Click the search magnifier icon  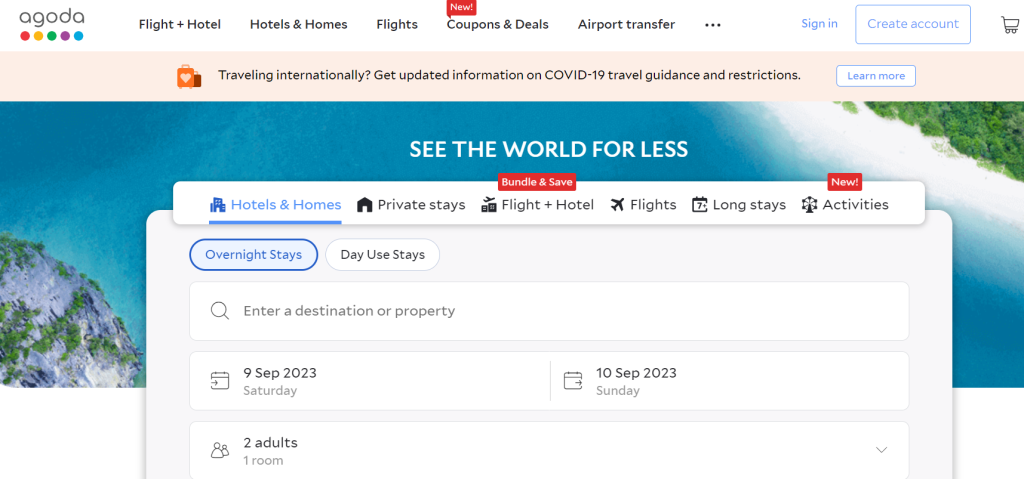pyautogui.click(x=220, y=311)
